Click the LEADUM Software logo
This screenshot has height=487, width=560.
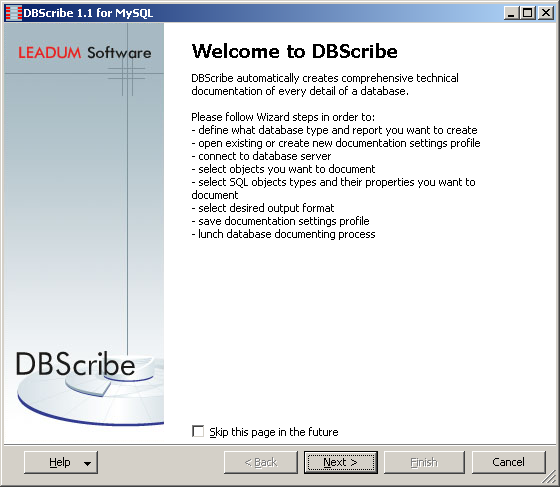[x=85, y=53]
